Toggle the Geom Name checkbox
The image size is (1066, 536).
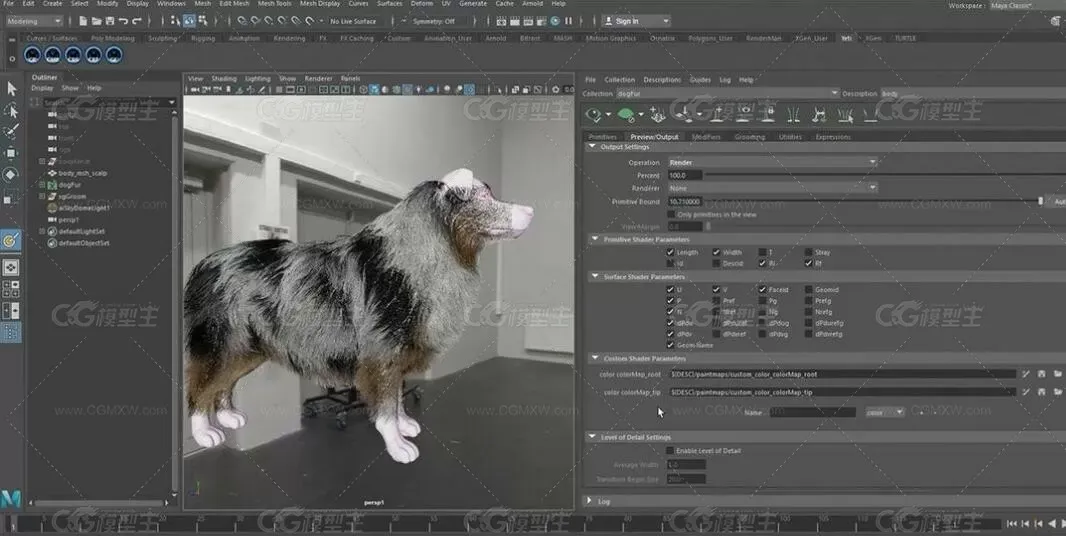click(x=670, y=345)
